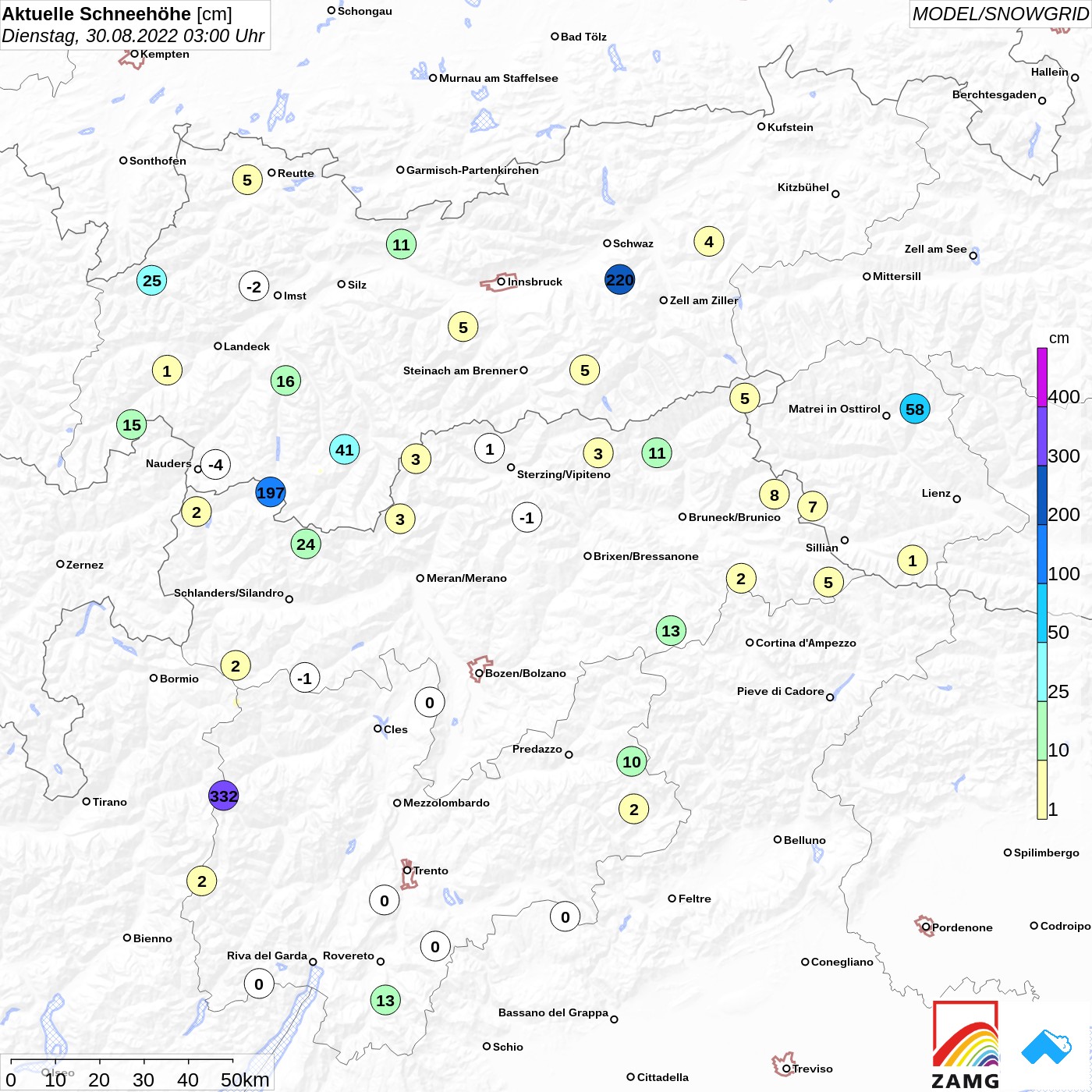The image size is (1092, 1092).
Task: Select the 0 marker near Bozen/Bolzano
Action: coord(430,703)
